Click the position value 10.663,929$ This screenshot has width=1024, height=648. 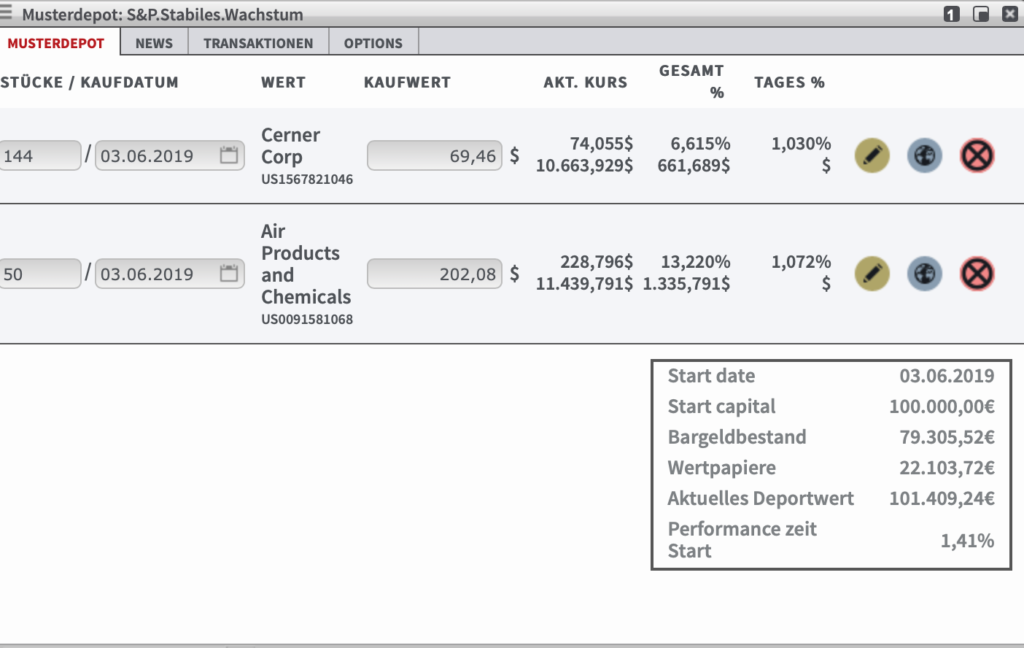point(584,166)
